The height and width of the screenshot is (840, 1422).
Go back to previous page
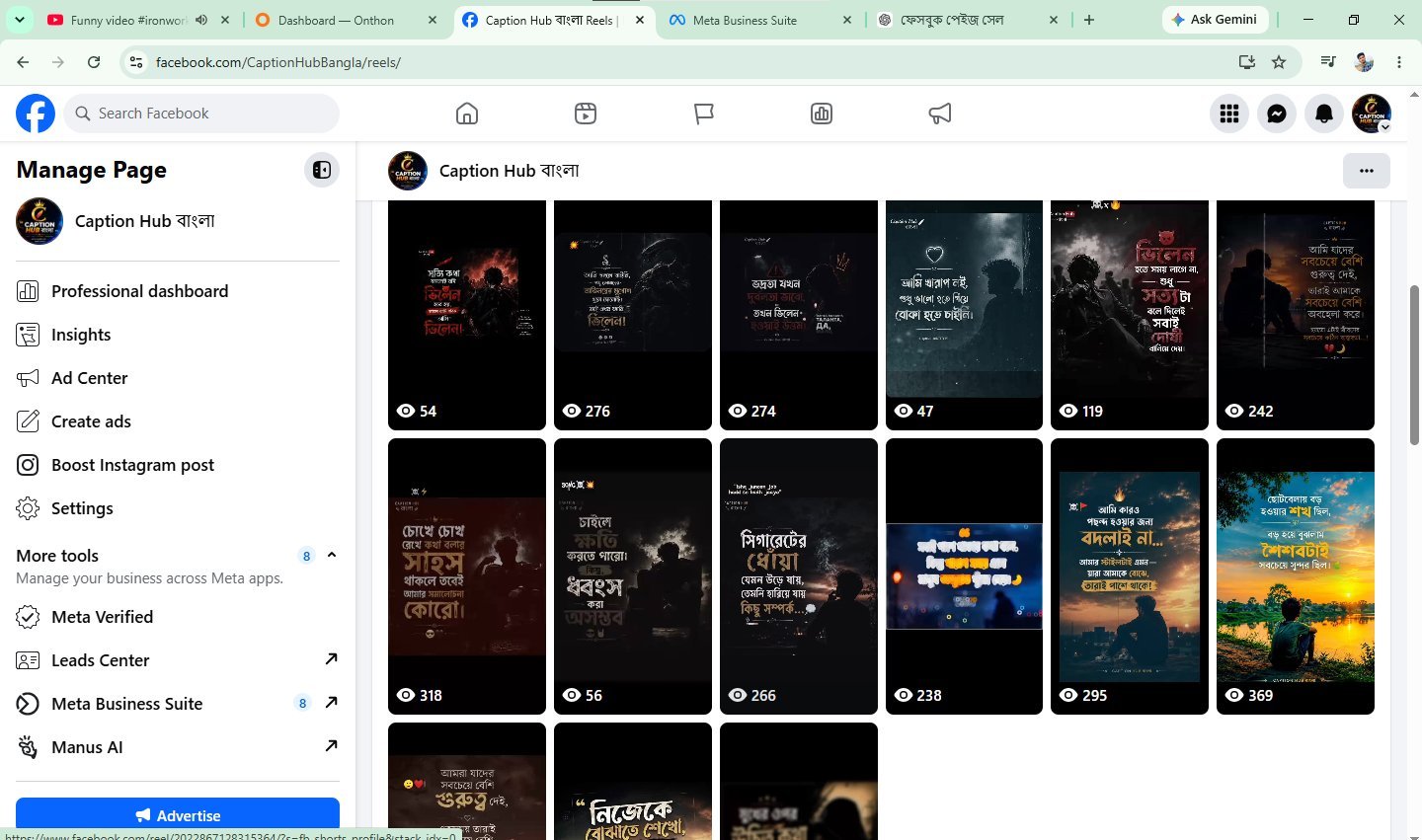pyautogui.click(x=23, y=62)
